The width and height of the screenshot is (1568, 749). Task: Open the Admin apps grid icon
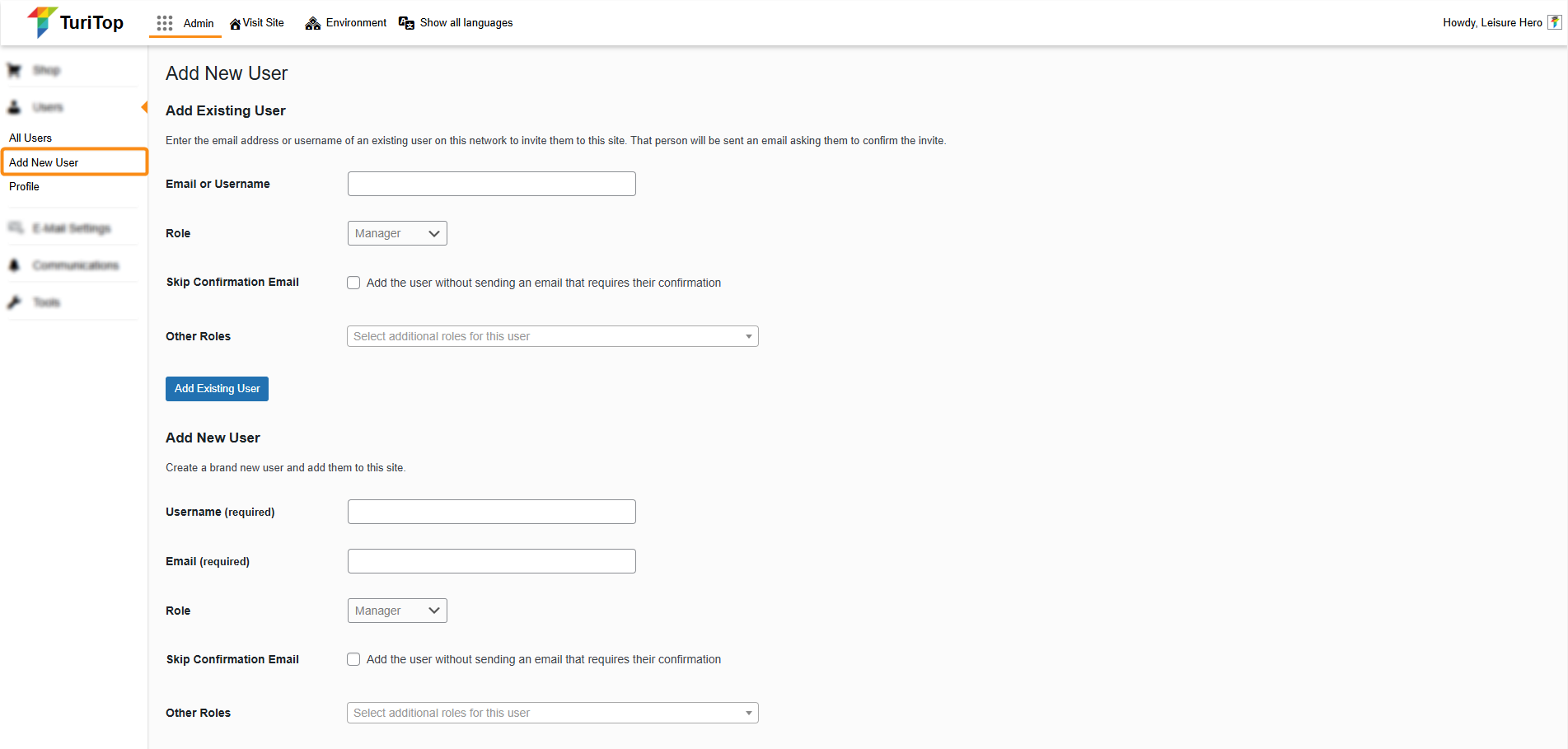pos(165,23)
